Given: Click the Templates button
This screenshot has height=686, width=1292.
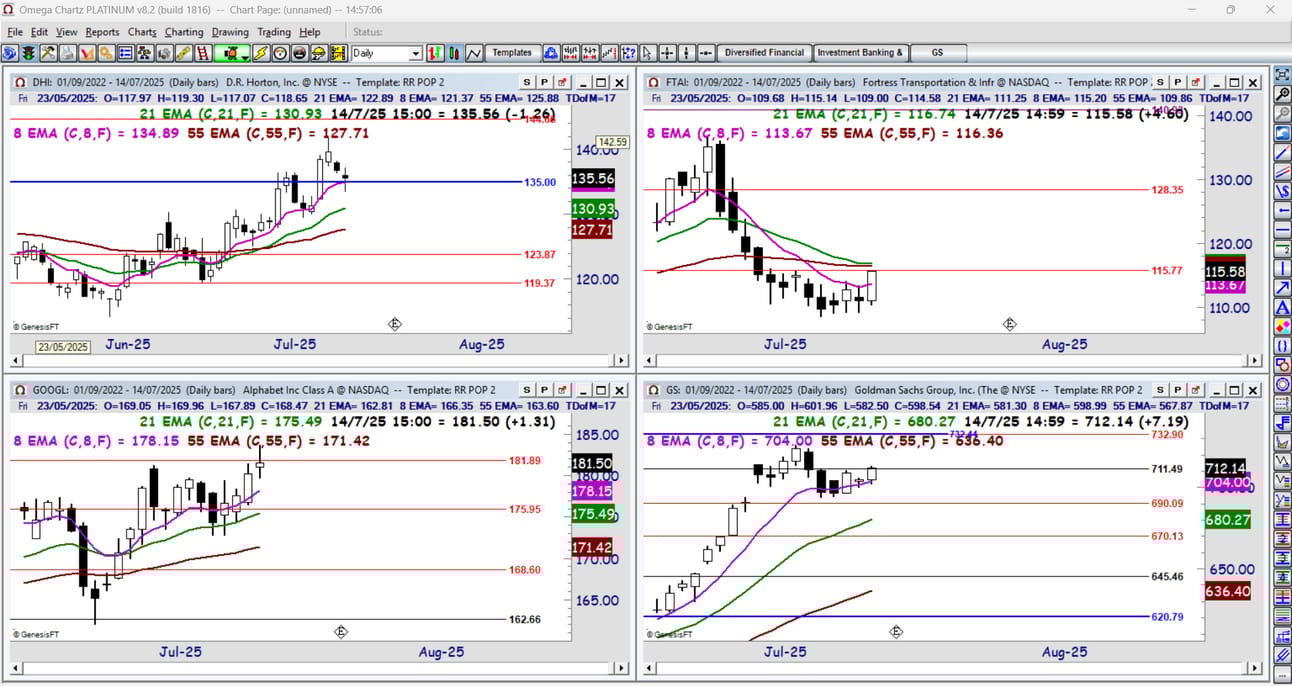Looking at the screenshot, I should tap(512, 53).
